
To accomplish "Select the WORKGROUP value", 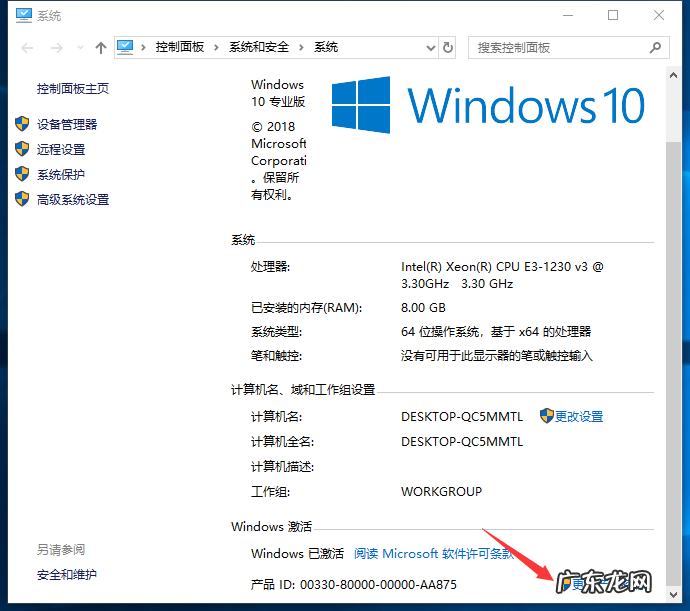I will [x=441, y=492].
